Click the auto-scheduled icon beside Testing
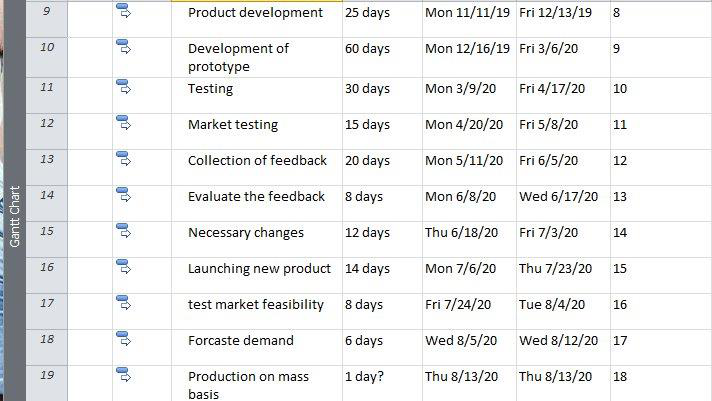 [x=124, y=87]
